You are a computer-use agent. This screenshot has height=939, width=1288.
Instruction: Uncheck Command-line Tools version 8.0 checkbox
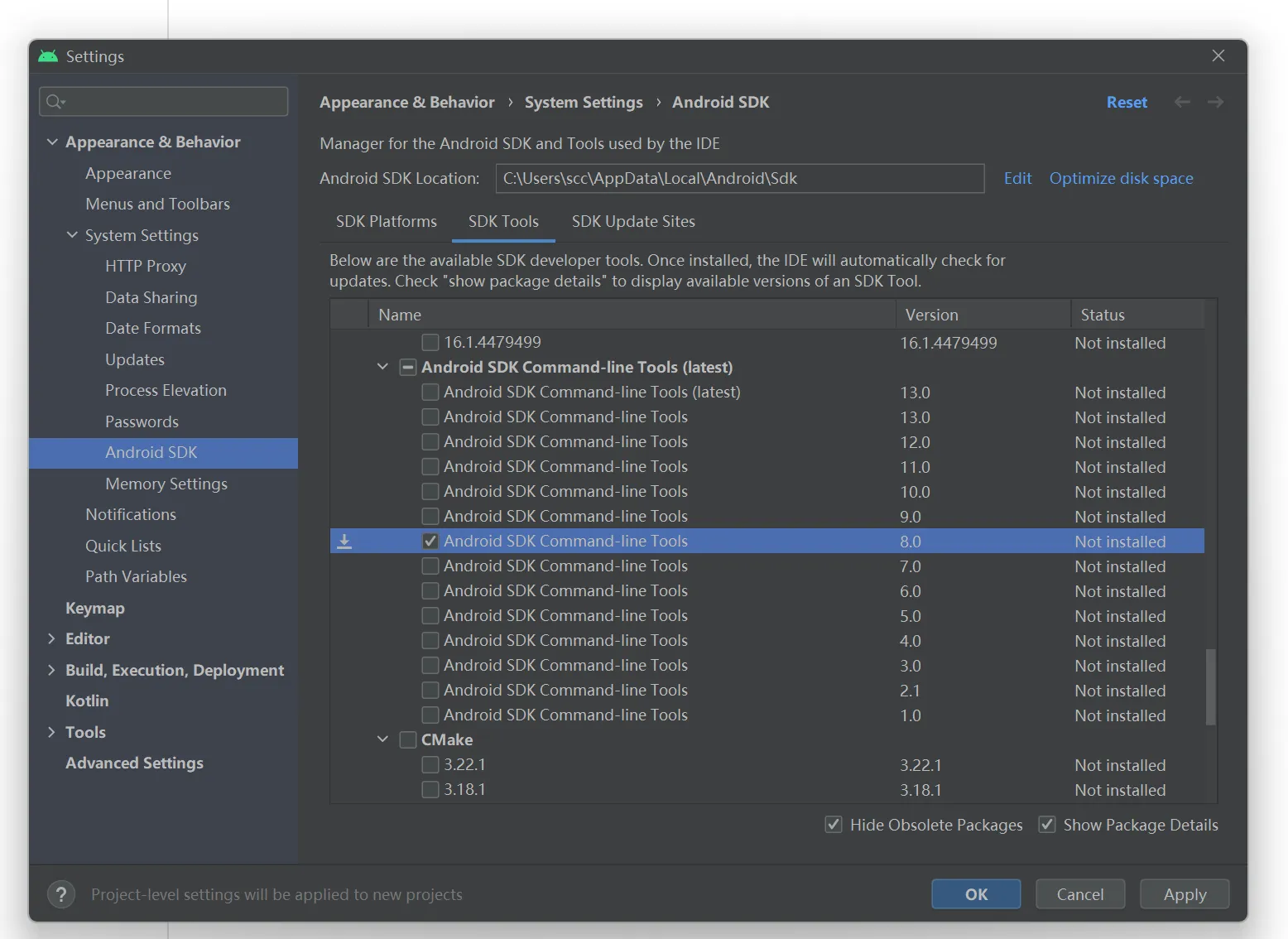(x=430, y=541)
